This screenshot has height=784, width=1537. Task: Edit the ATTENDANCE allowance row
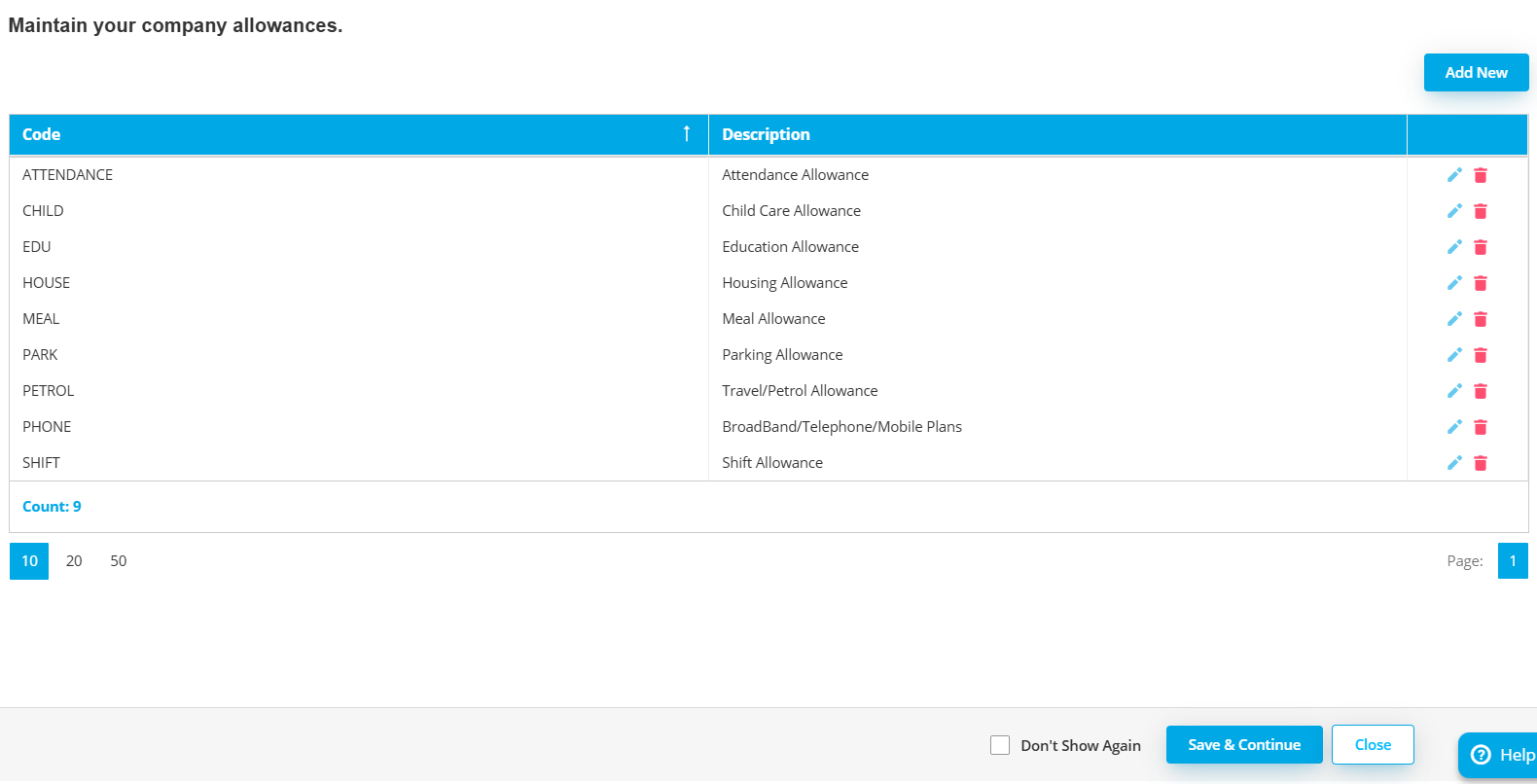pyautogui.click(x=1454, y=175)
